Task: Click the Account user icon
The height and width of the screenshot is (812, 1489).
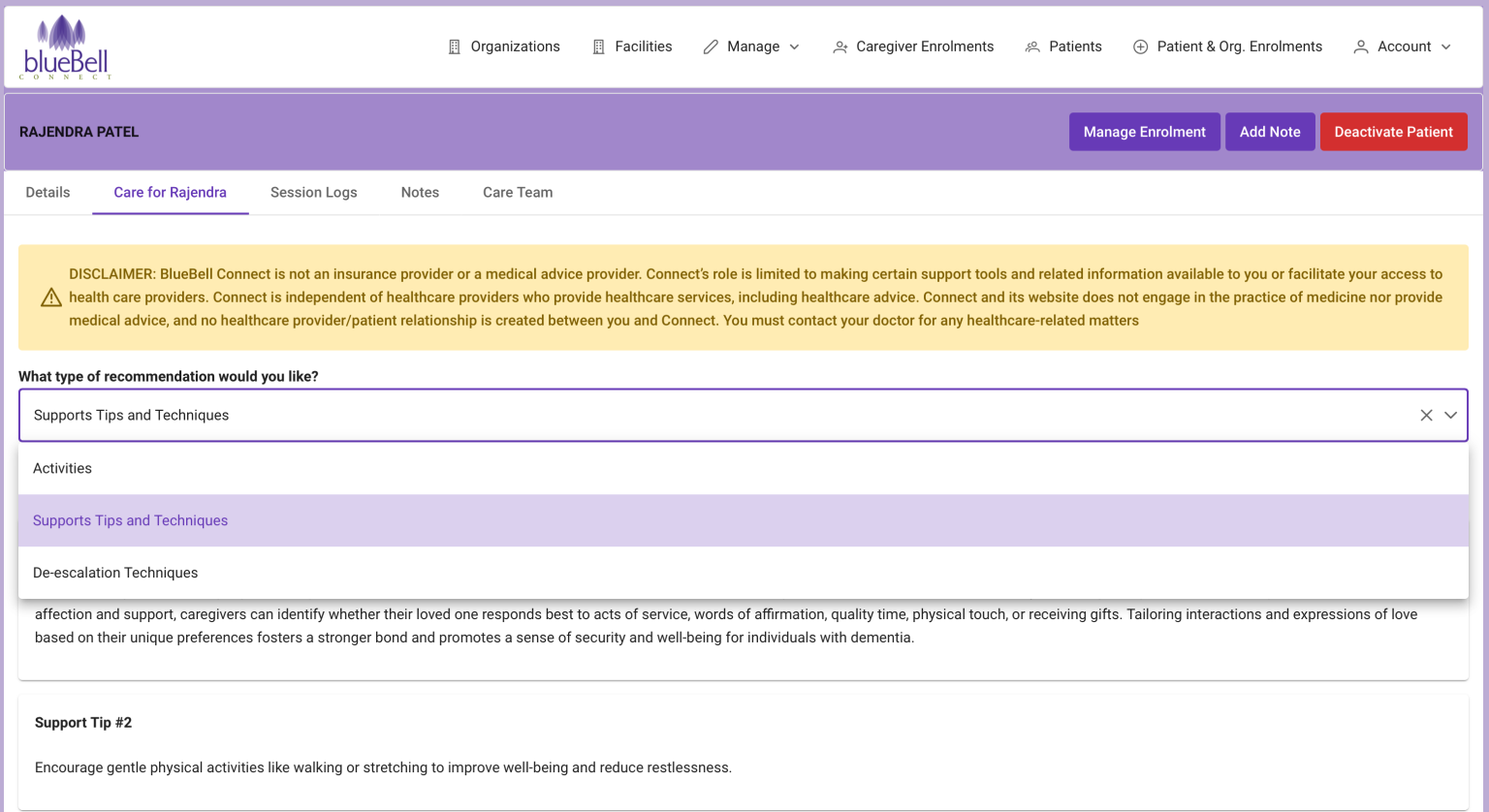Action: tap(1361, 47)
